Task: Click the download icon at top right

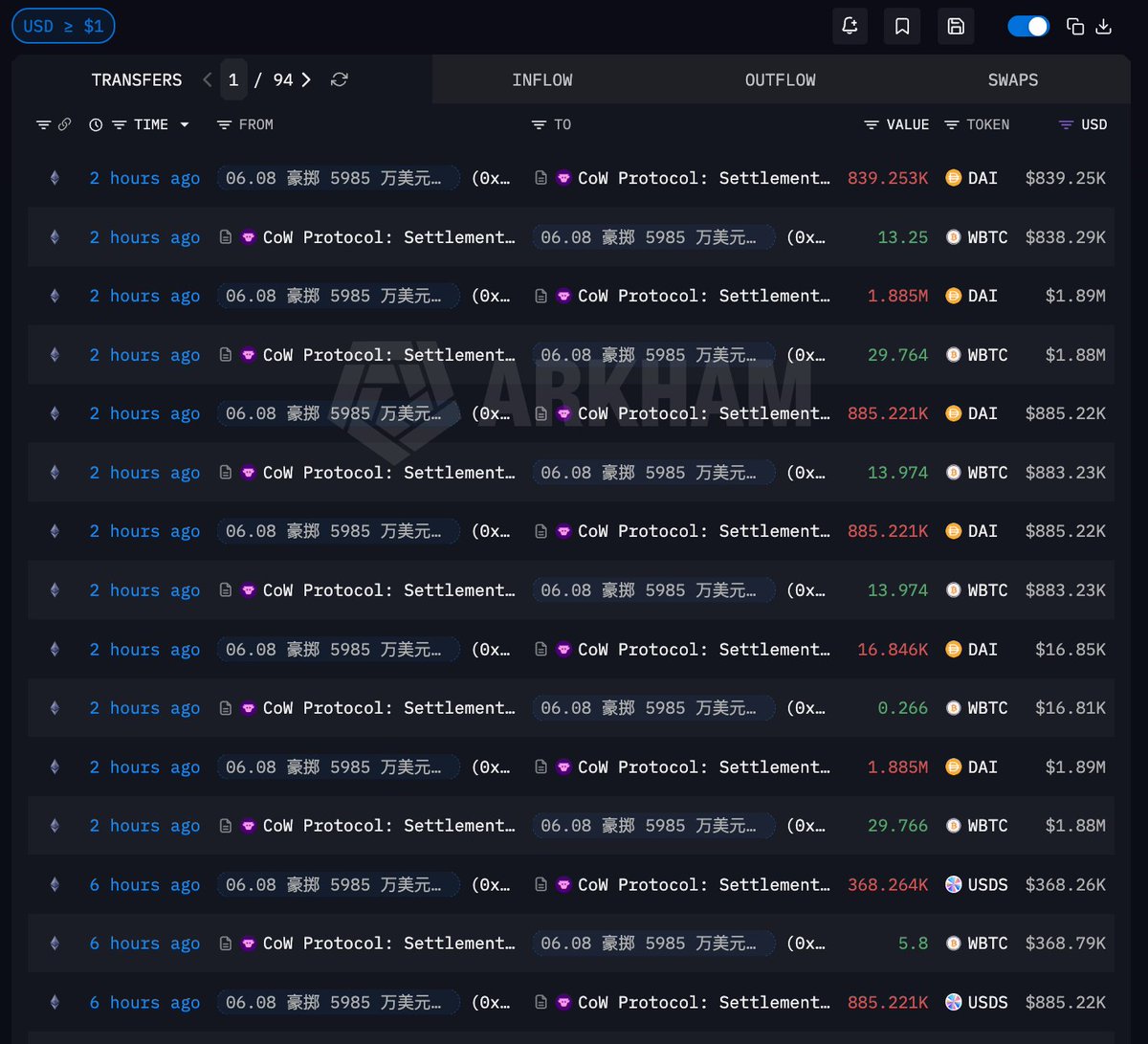Action: click(x=1103, y=27)
